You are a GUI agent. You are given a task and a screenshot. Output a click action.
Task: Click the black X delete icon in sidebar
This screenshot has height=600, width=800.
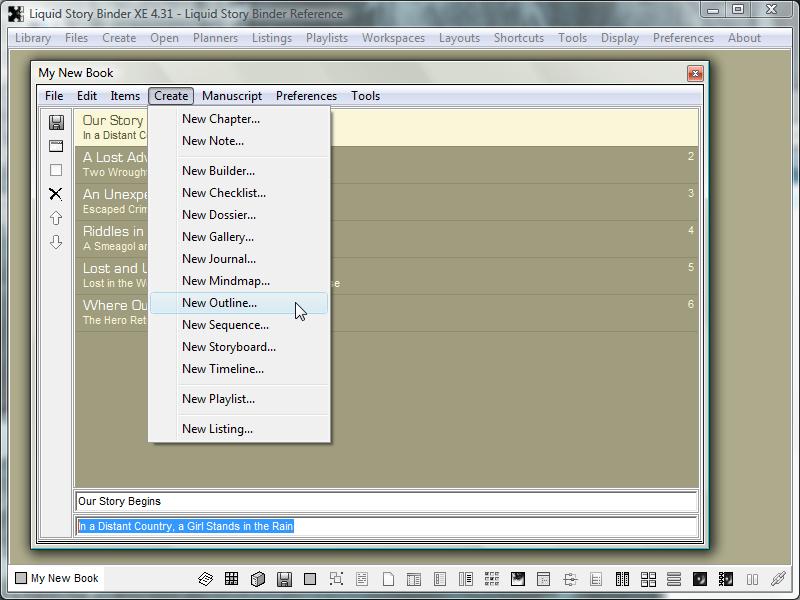pyautogui.click(x=56, y=194)
